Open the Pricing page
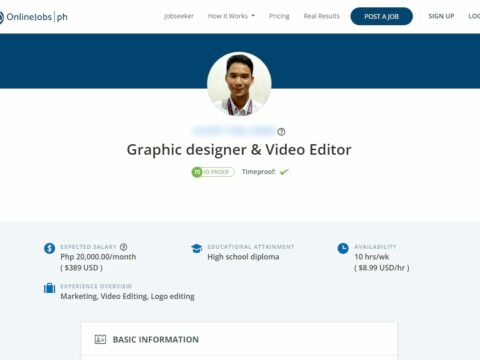The height and width of the screenshot is (360, 480). coord(279,16)
